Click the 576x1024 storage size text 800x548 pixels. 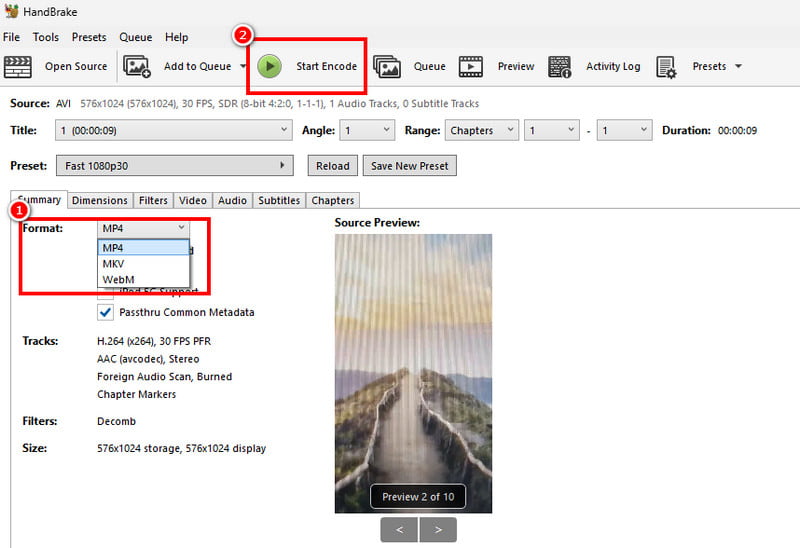tap(181, 449)
